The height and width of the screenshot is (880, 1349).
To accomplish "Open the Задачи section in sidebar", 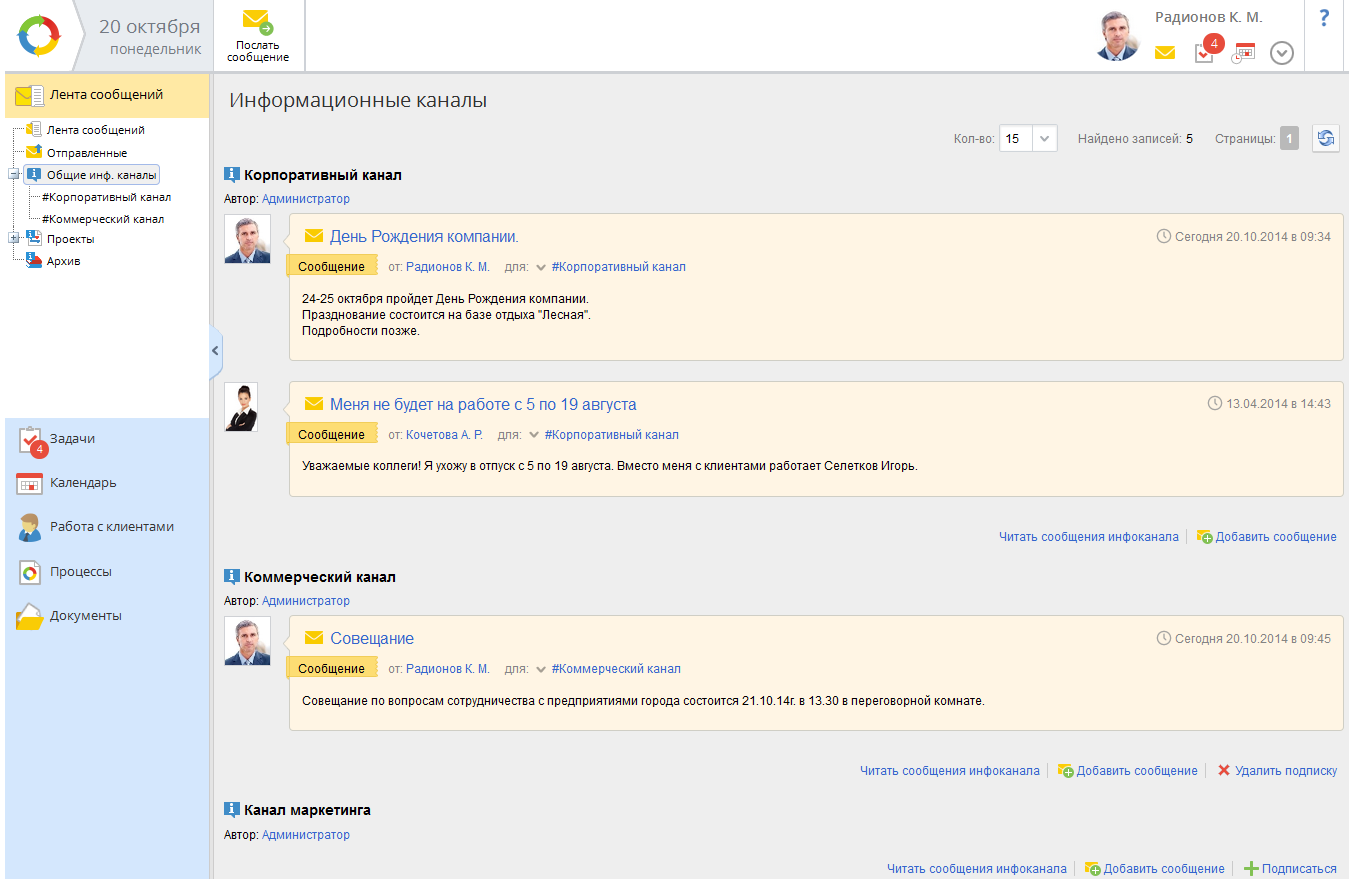I will point(72,439).
